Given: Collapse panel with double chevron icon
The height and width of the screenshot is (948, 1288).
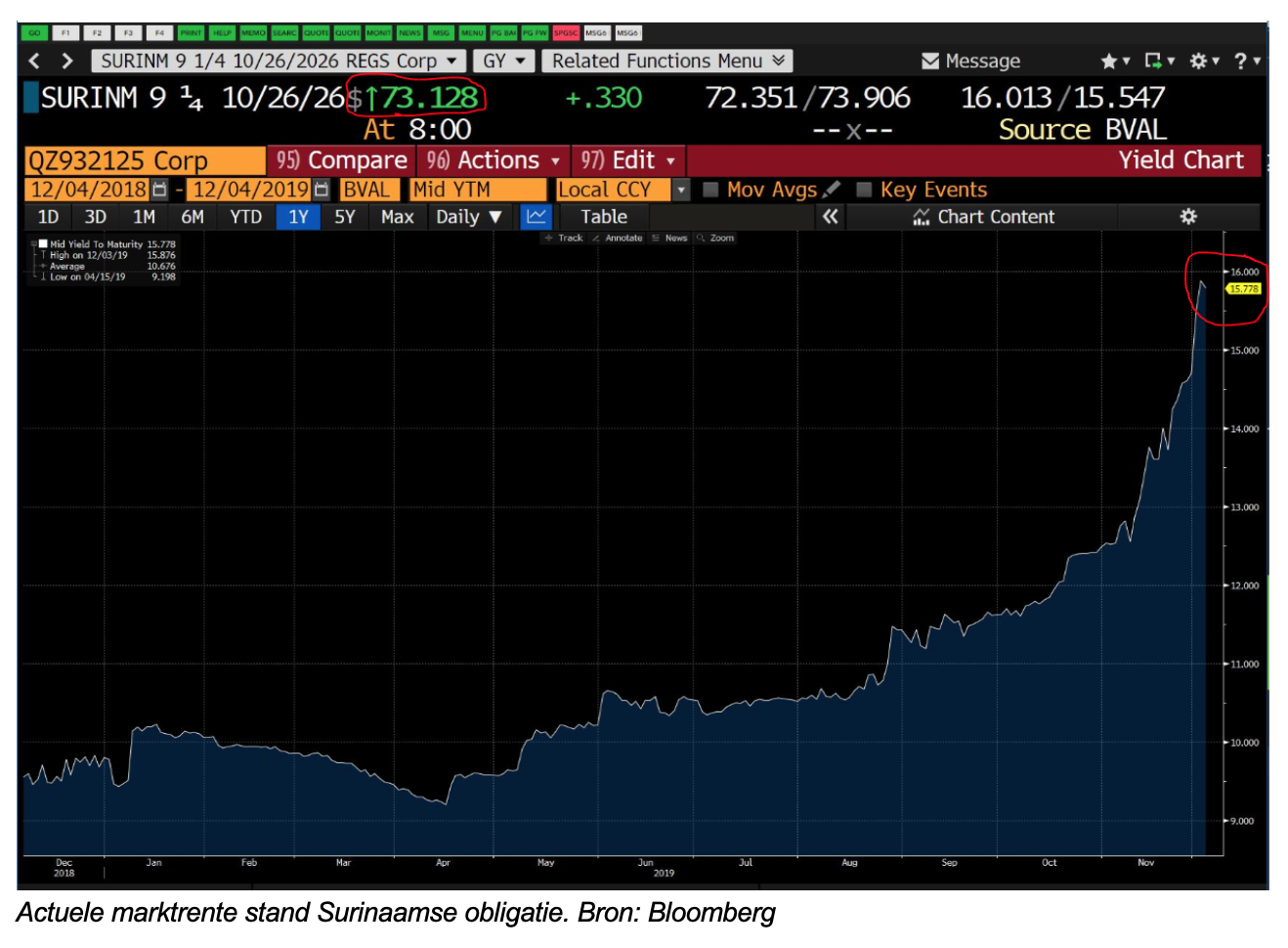Looking at the screenshot, I should tap(830, 217).
